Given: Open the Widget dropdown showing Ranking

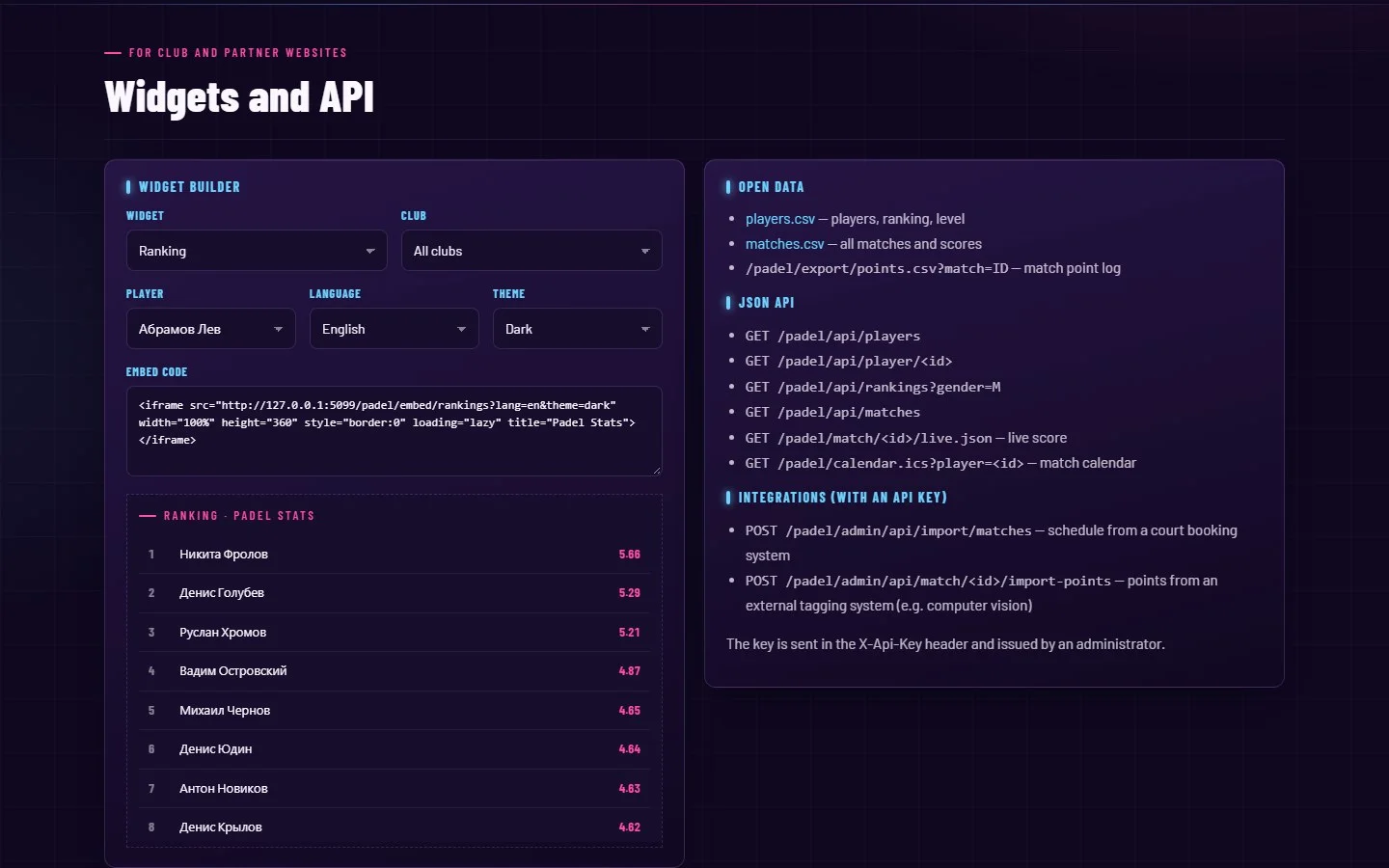Looking at the screenshot, I should (x=257, y=251).
